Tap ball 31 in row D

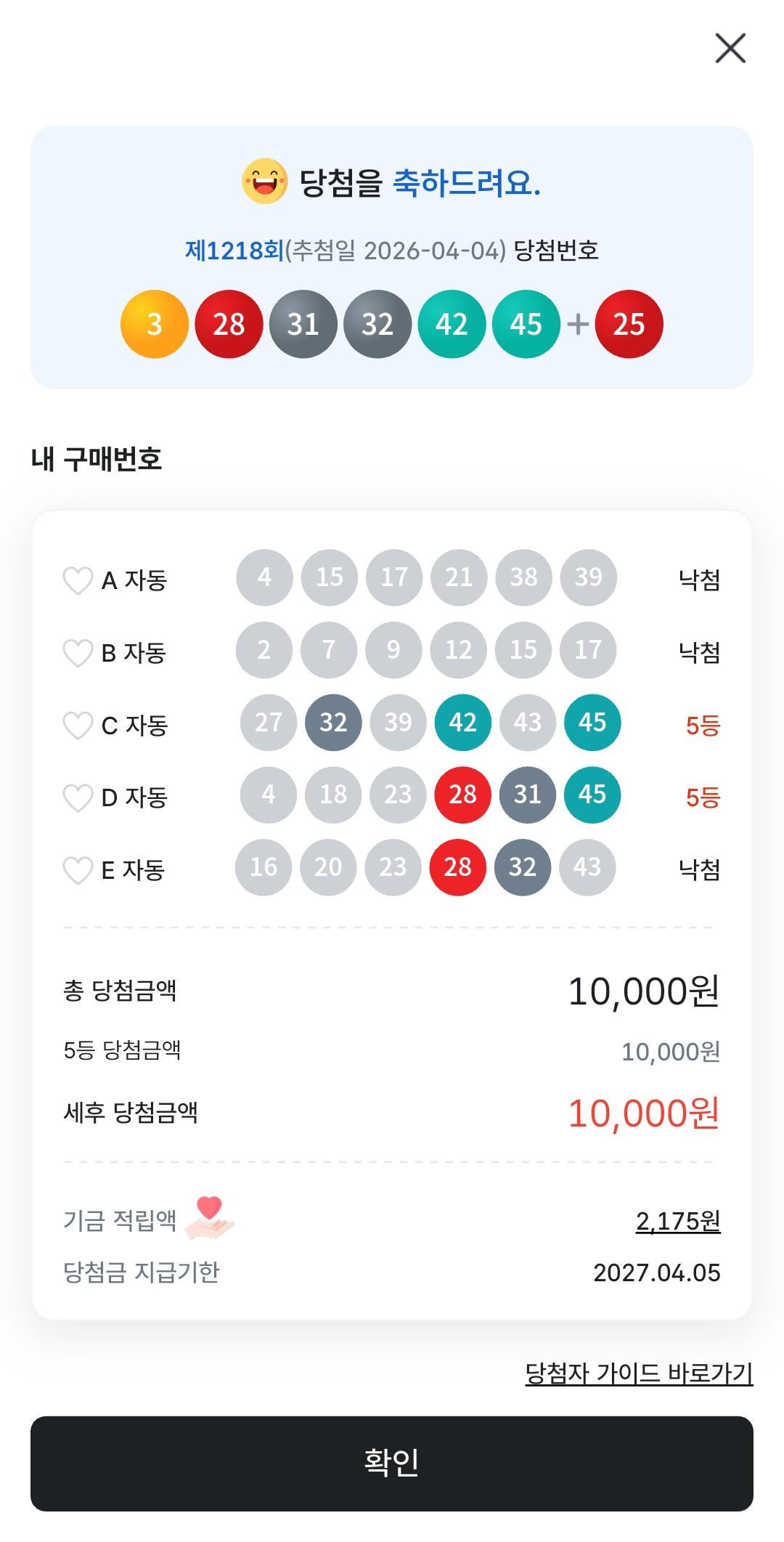pyautogui.click(x=528, y=795)
